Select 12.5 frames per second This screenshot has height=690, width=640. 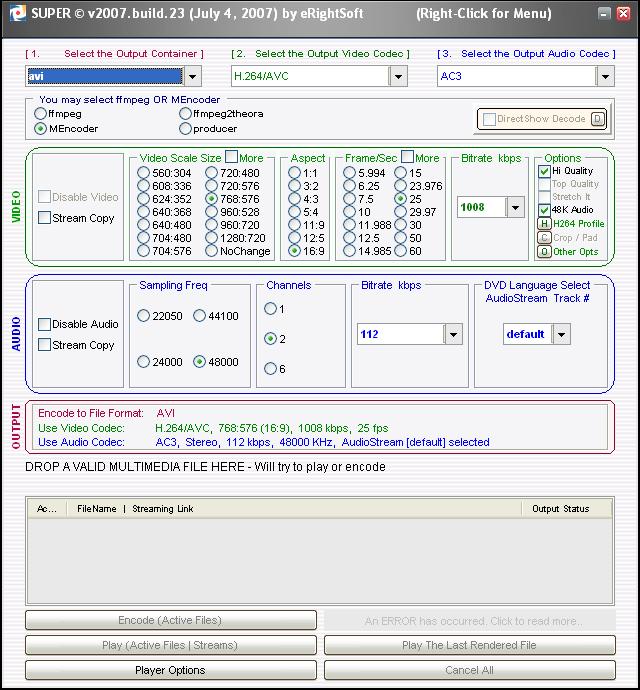(349, 238)
